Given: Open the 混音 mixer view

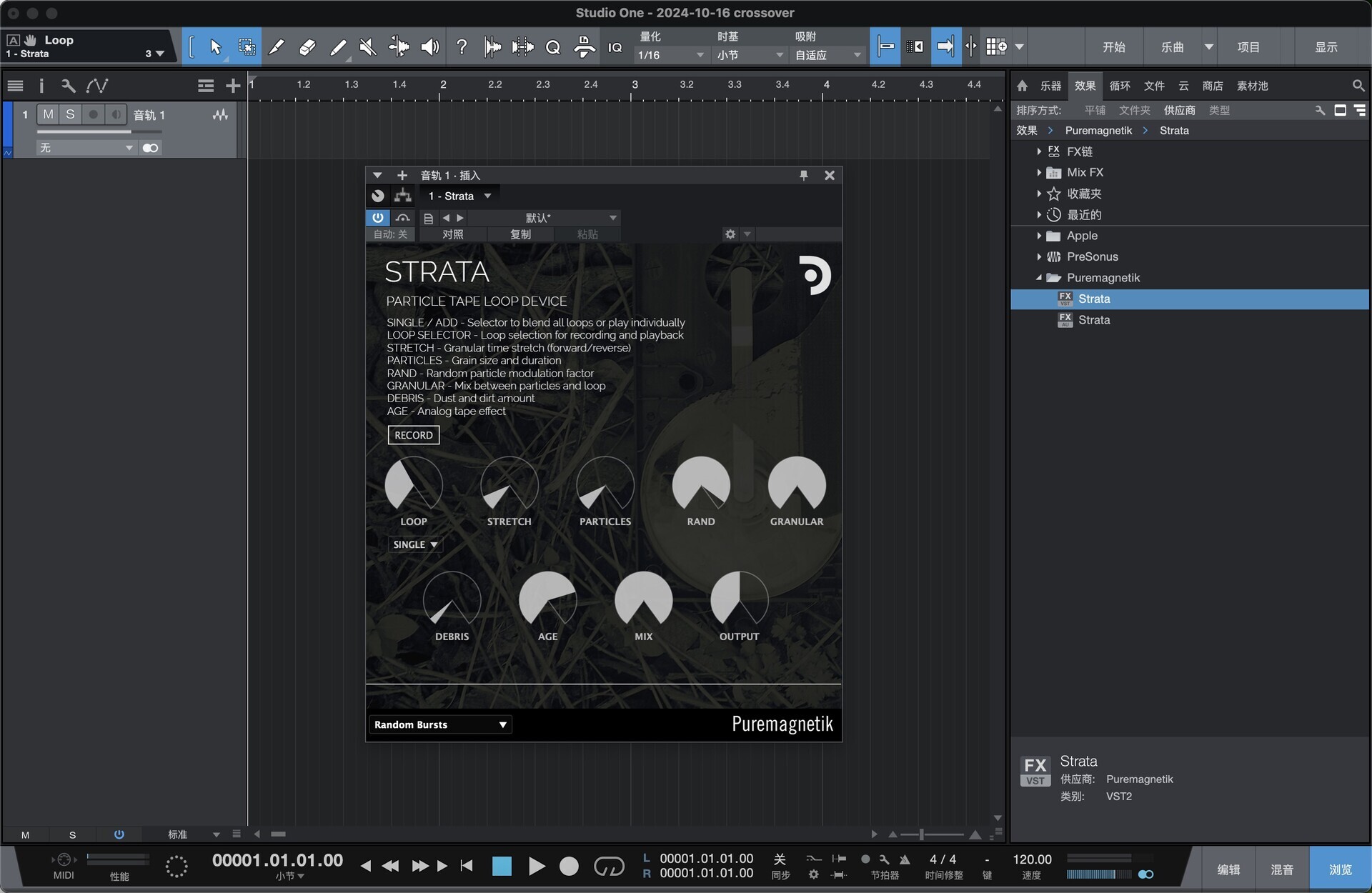Looking at the screenshot, I should pyautogui.click(x=1281, y=869).
